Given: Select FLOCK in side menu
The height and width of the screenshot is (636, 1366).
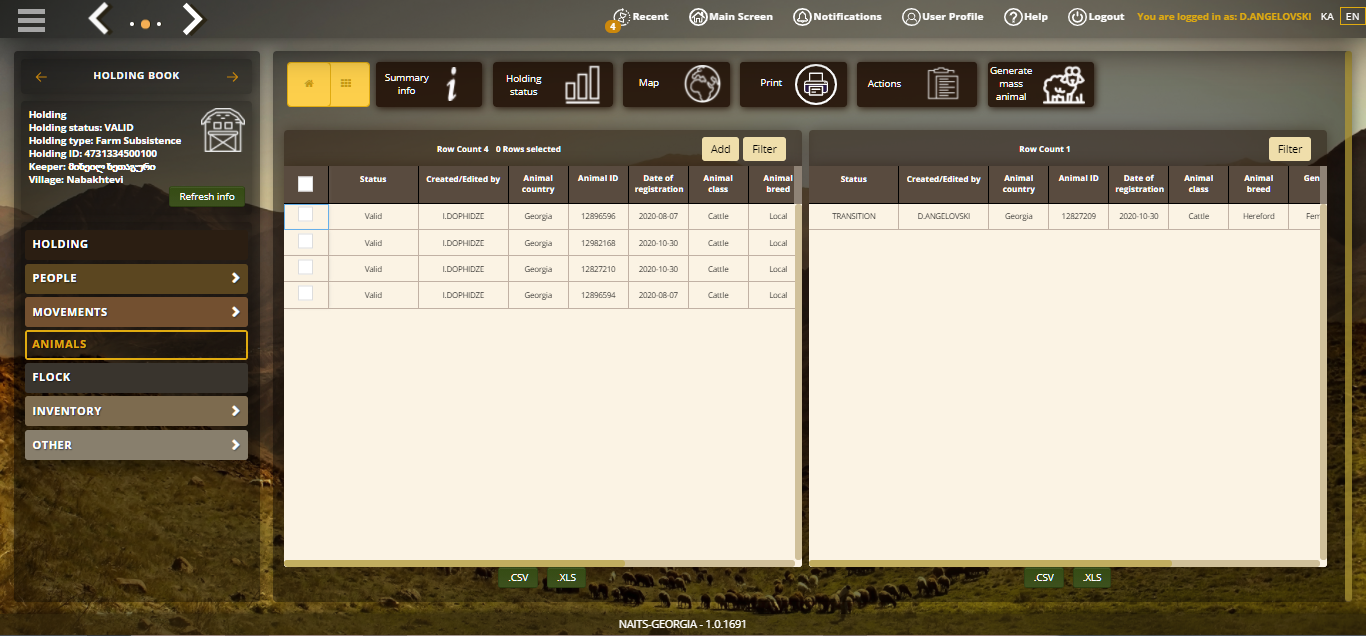Looking at the screenshot, I should tap(136, 377).
